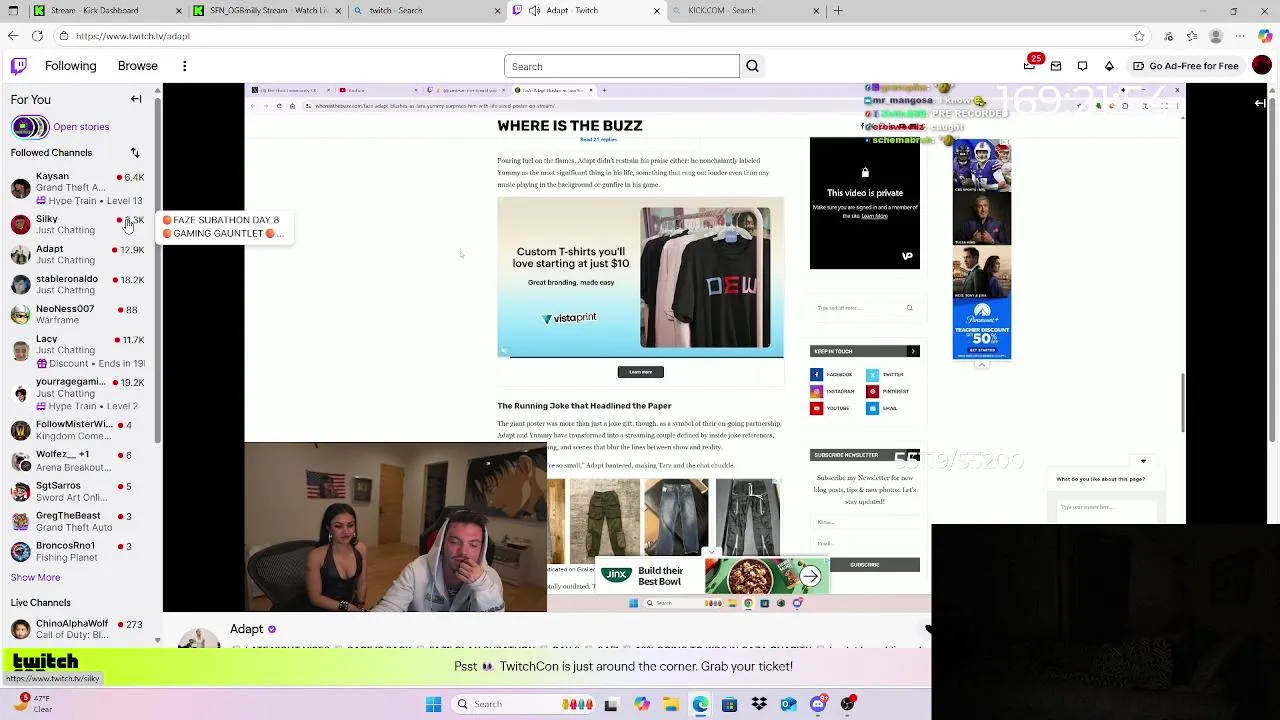Viewport: 1280px width, 720px height.
Task: Open the Copilot icon in Edge toolbar
Action: pyautogui.click(x=1264, y=36)
